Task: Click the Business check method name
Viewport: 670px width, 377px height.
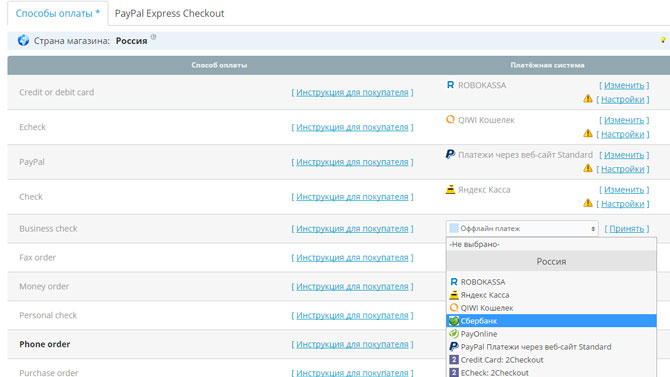Action: tap(48, 229)
